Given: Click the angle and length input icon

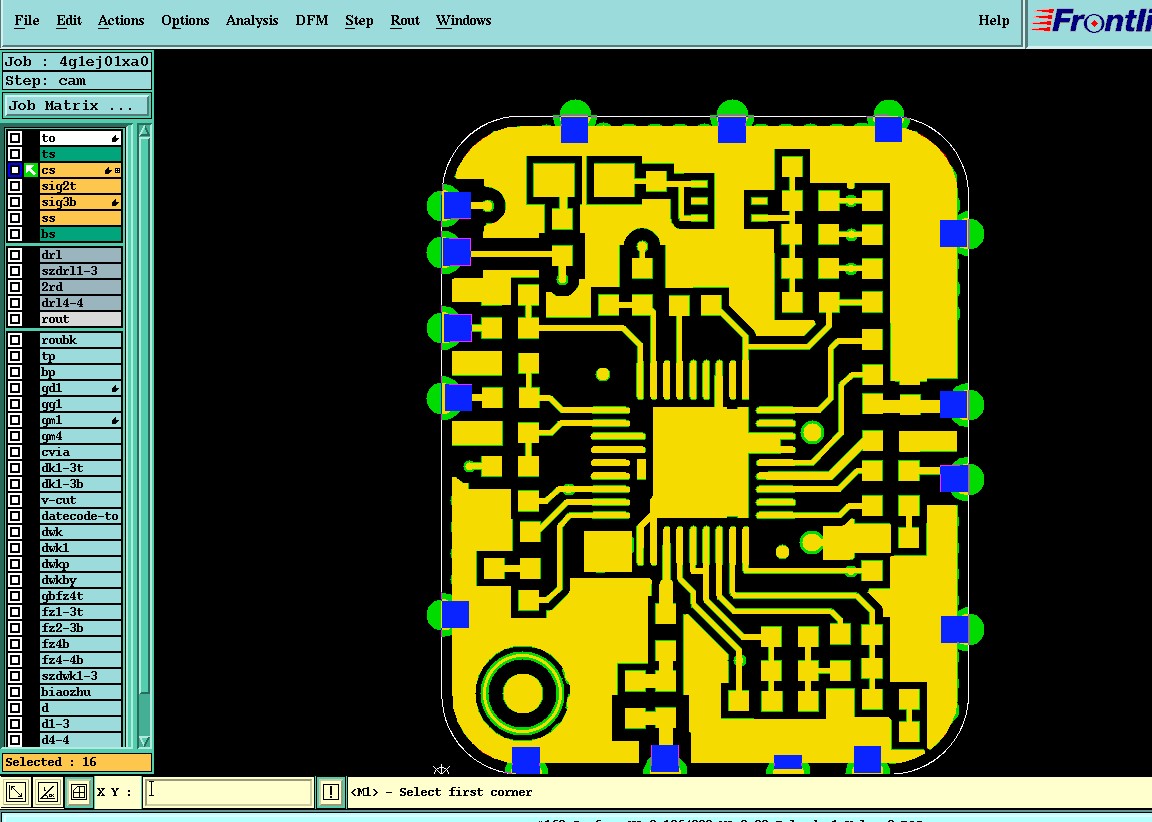Looking at the screenshot, I should click(47, 792).
